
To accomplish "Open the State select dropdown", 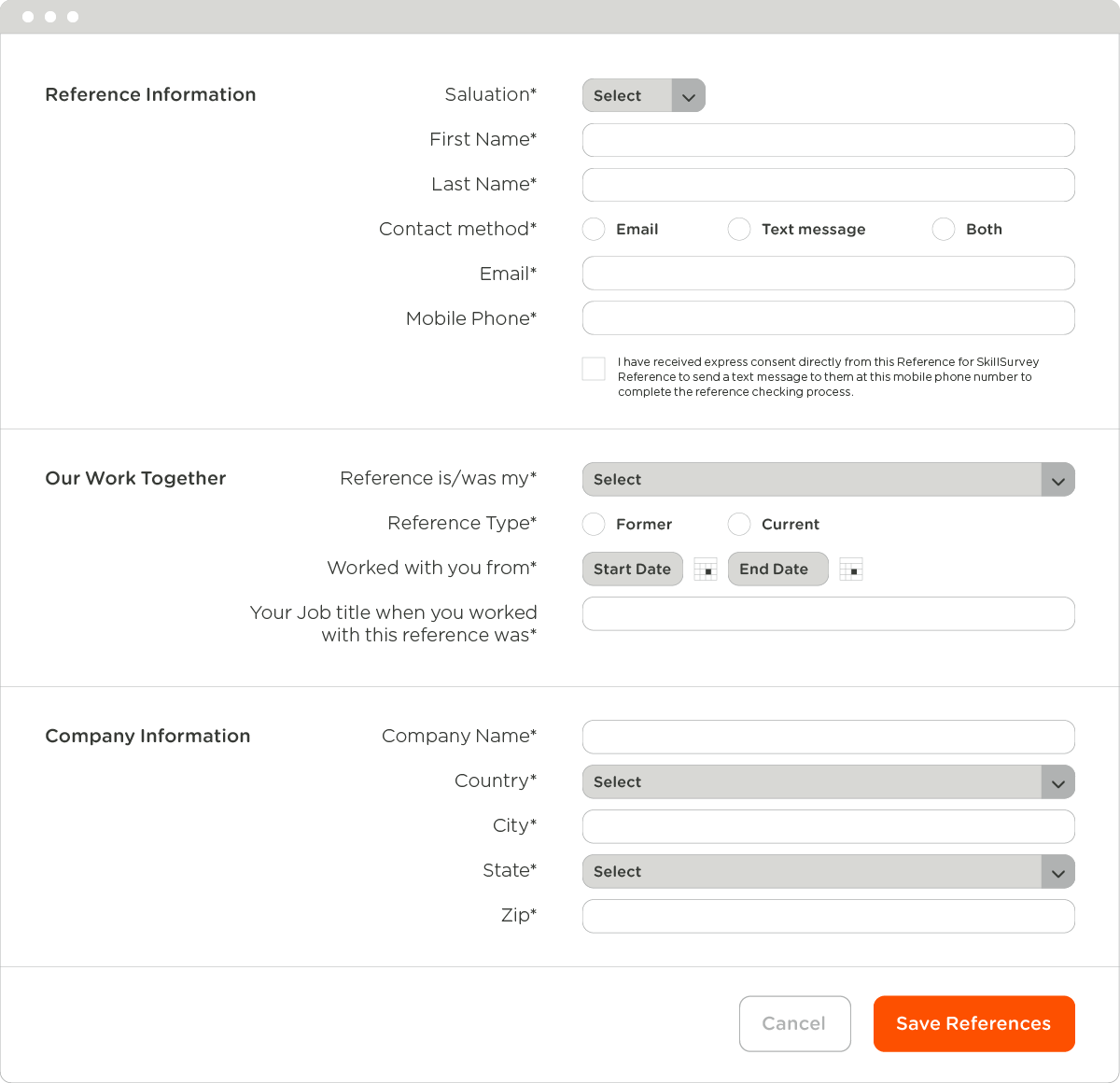I will (1057, 871).
